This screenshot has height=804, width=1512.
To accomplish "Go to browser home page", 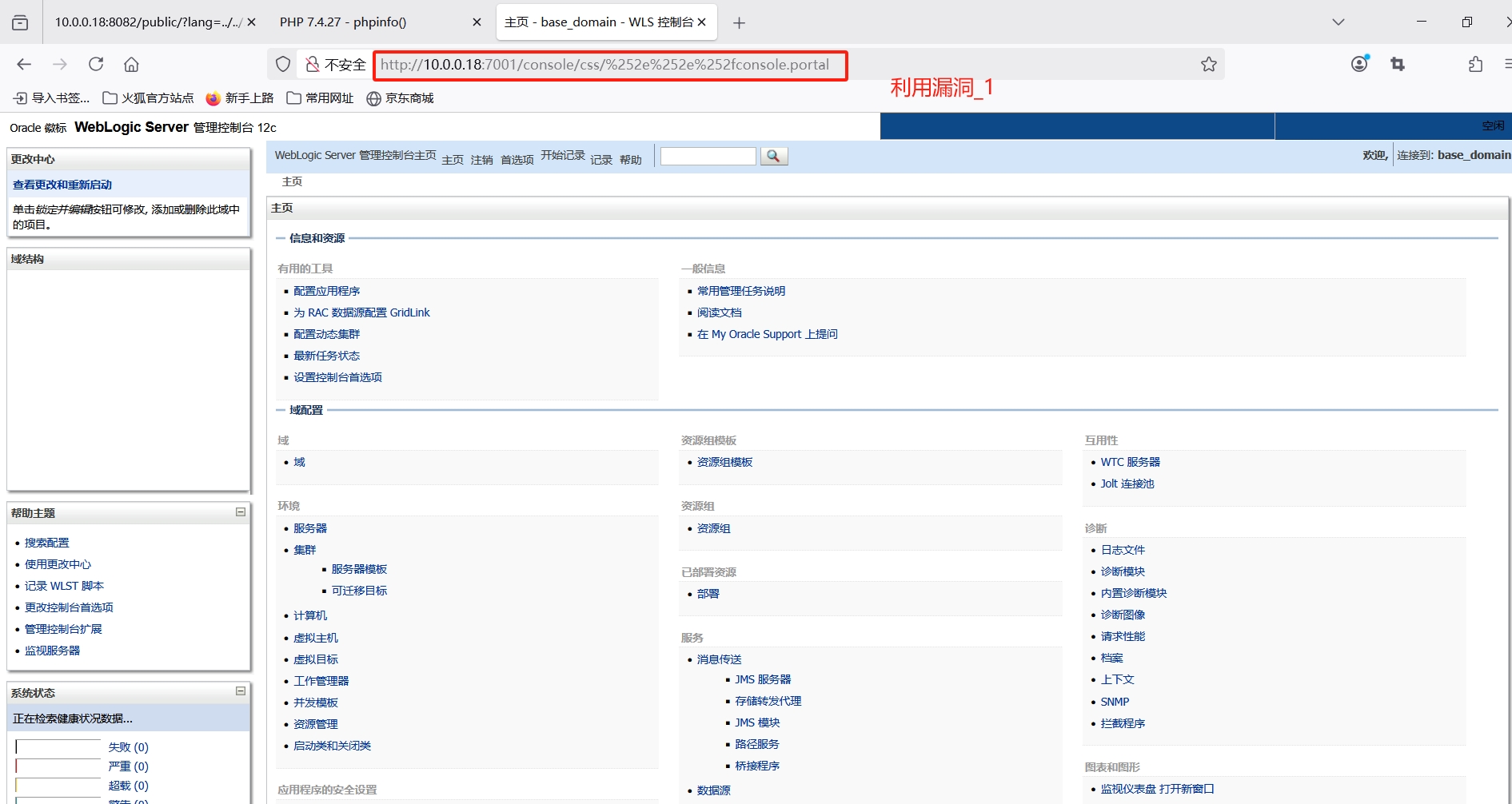I will [131, 64].
